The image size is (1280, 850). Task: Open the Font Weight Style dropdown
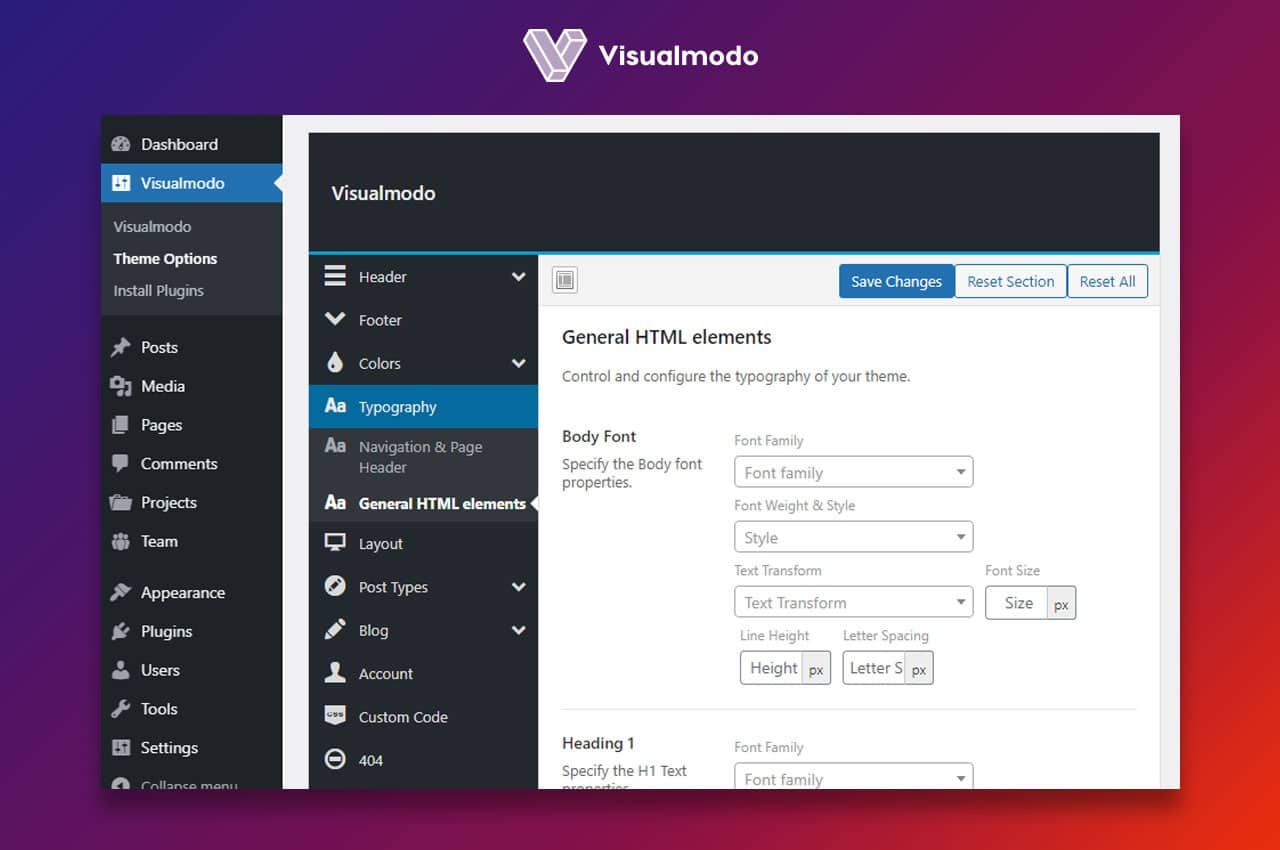[x=853, y=537]
